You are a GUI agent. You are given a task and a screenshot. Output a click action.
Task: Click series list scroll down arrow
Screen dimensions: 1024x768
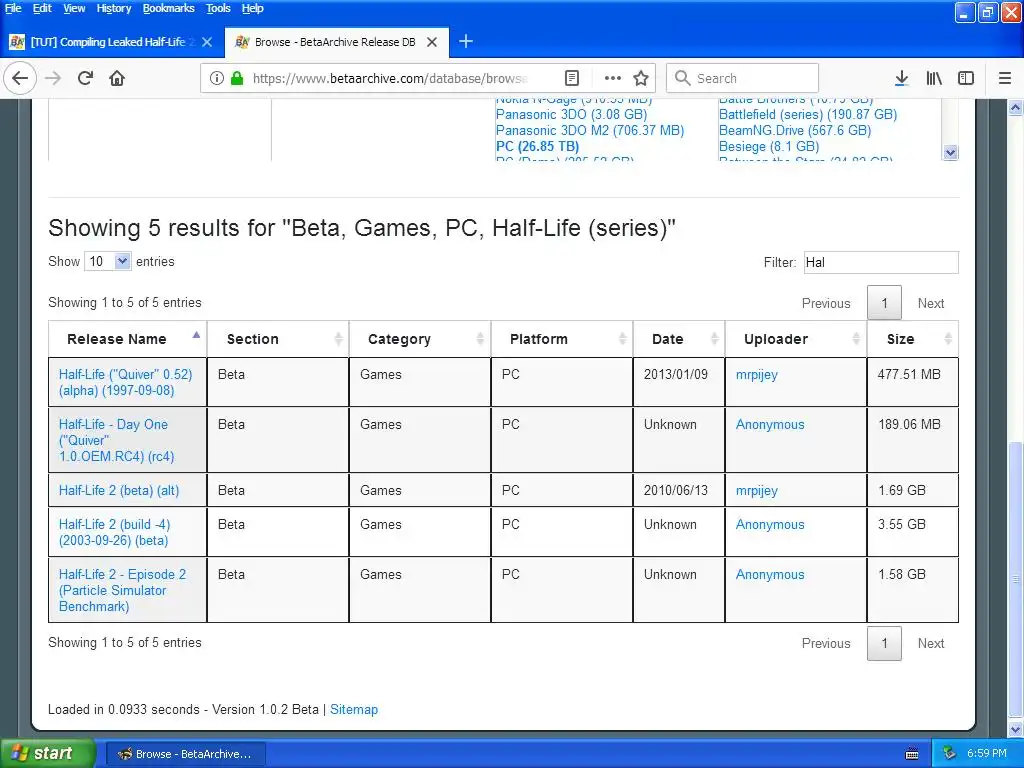950,152
